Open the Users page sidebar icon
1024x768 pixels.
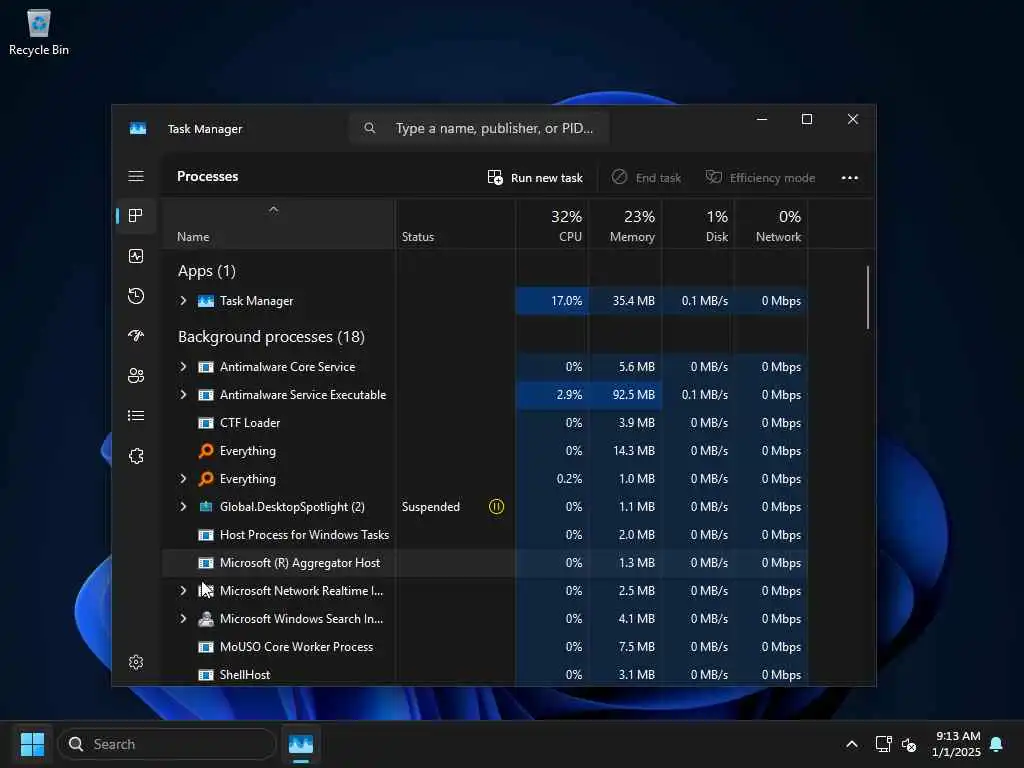coord(136,376)
